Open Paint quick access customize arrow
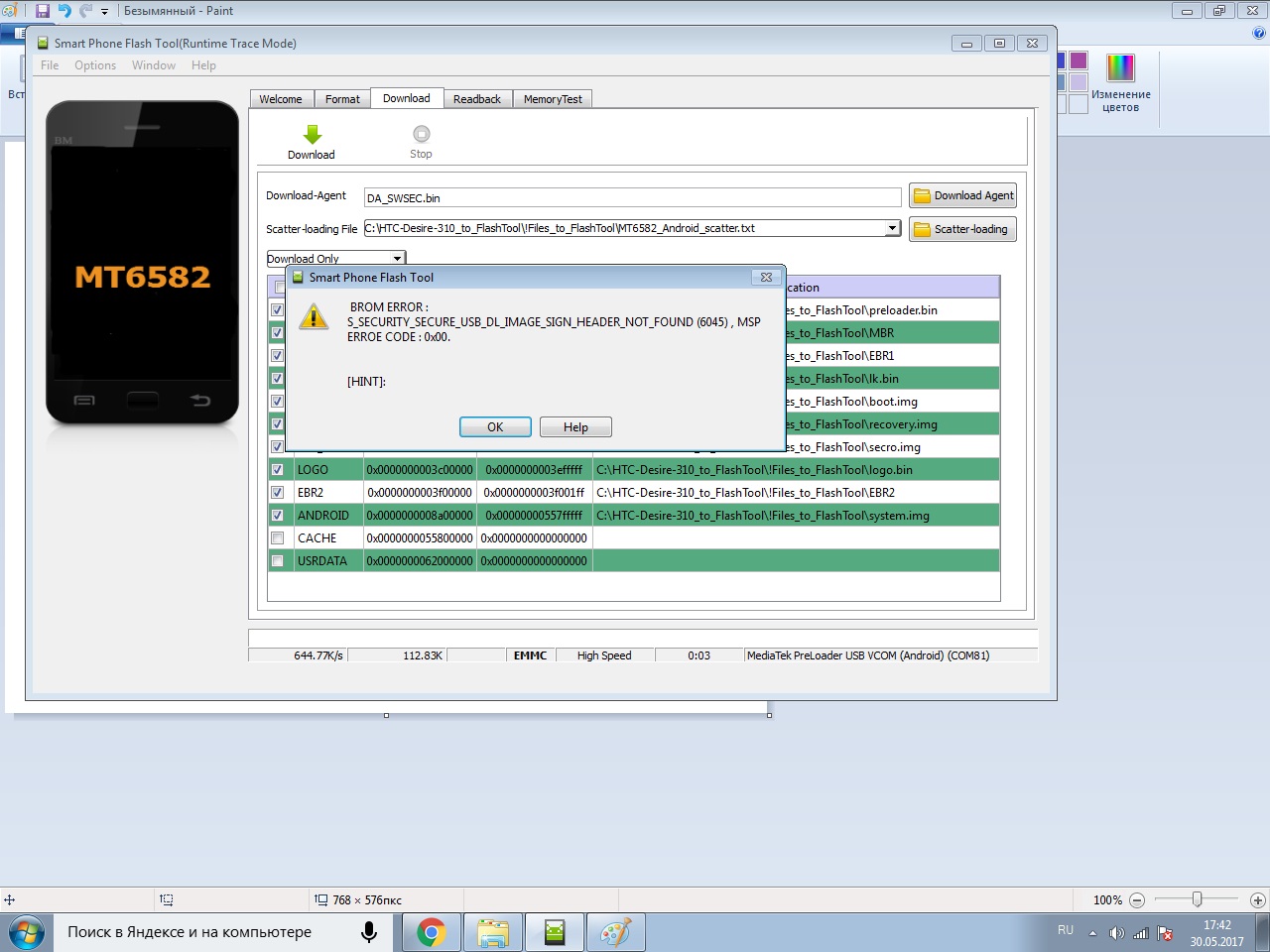 point(104,12)
